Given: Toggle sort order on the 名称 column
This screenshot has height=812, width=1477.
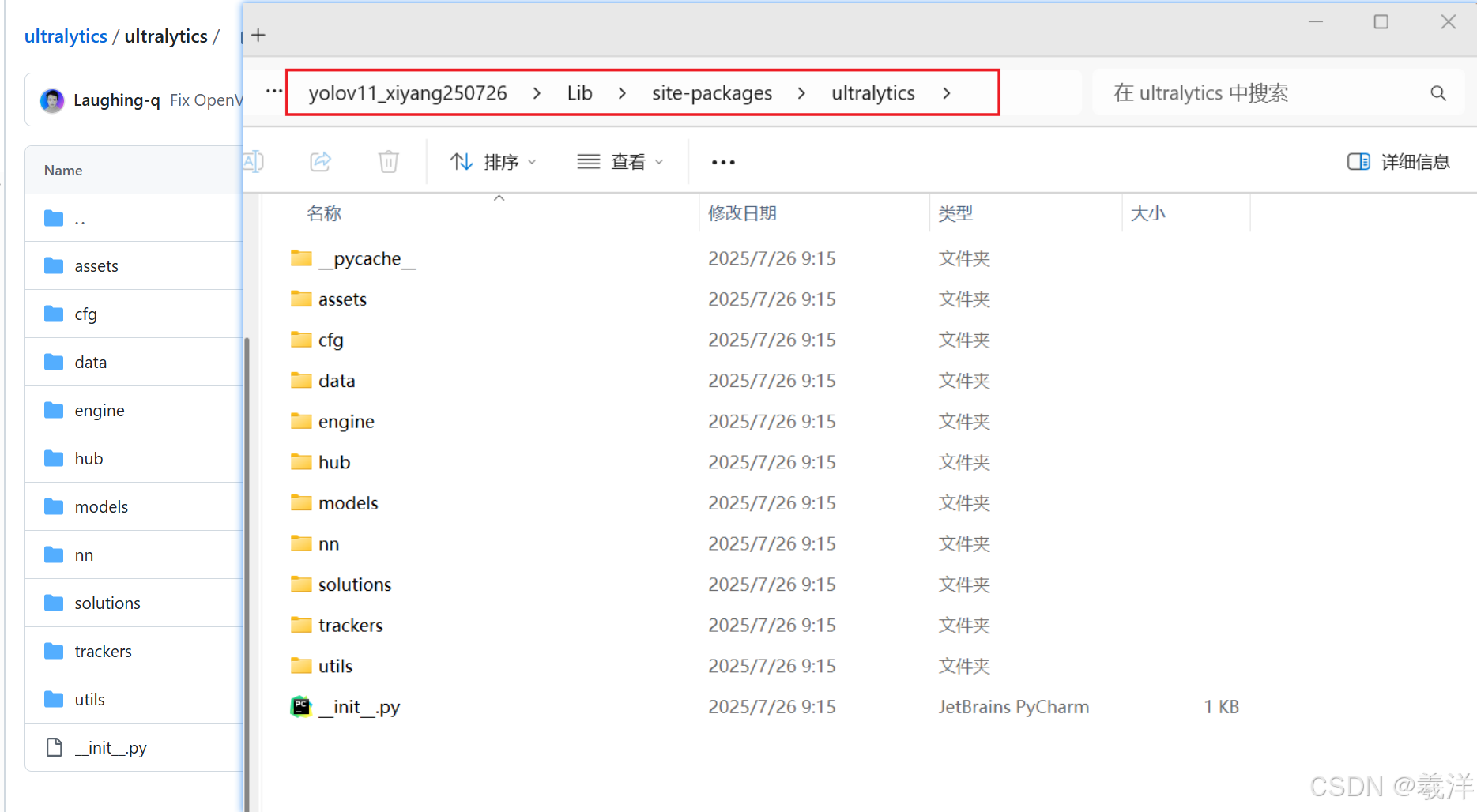Looking at the screenshot, I should pos(323,212).
